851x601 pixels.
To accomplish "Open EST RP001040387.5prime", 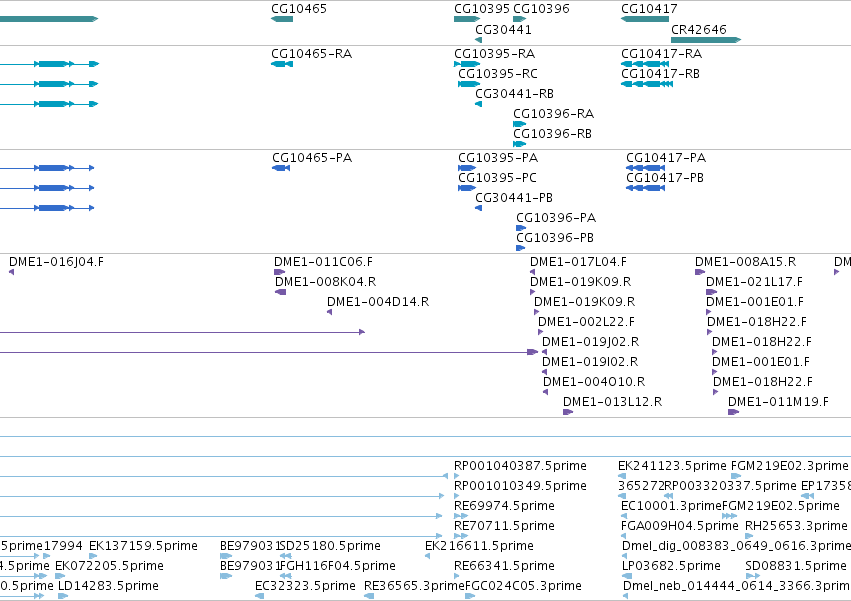I will [x=520, y=466].
